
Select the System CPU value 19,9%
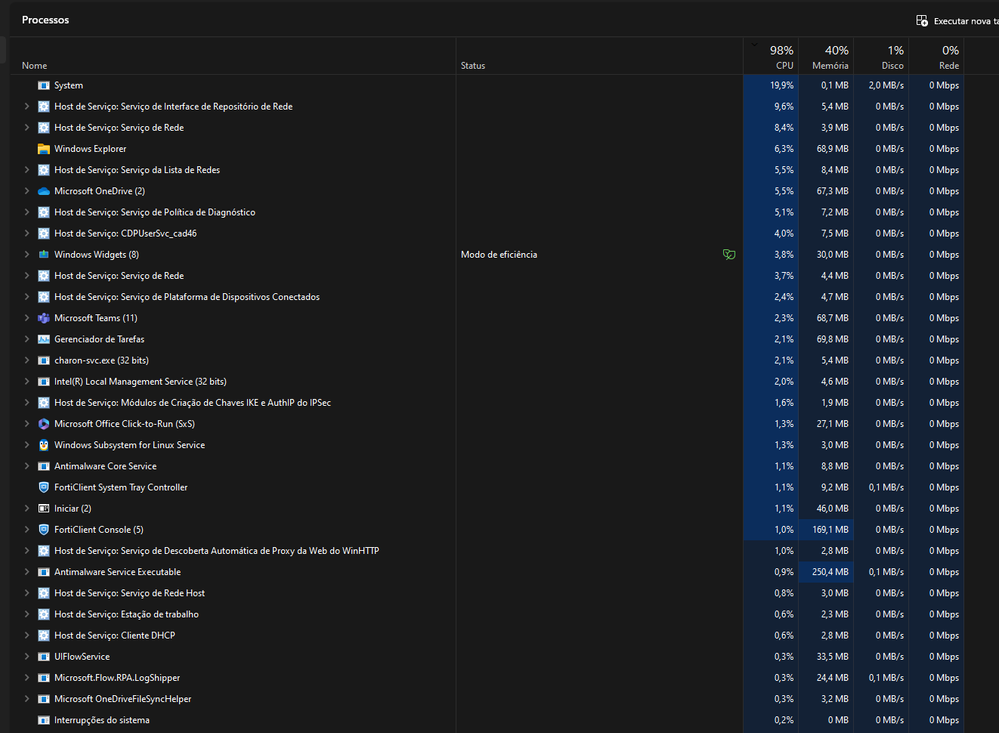click(x=782, y=85)
